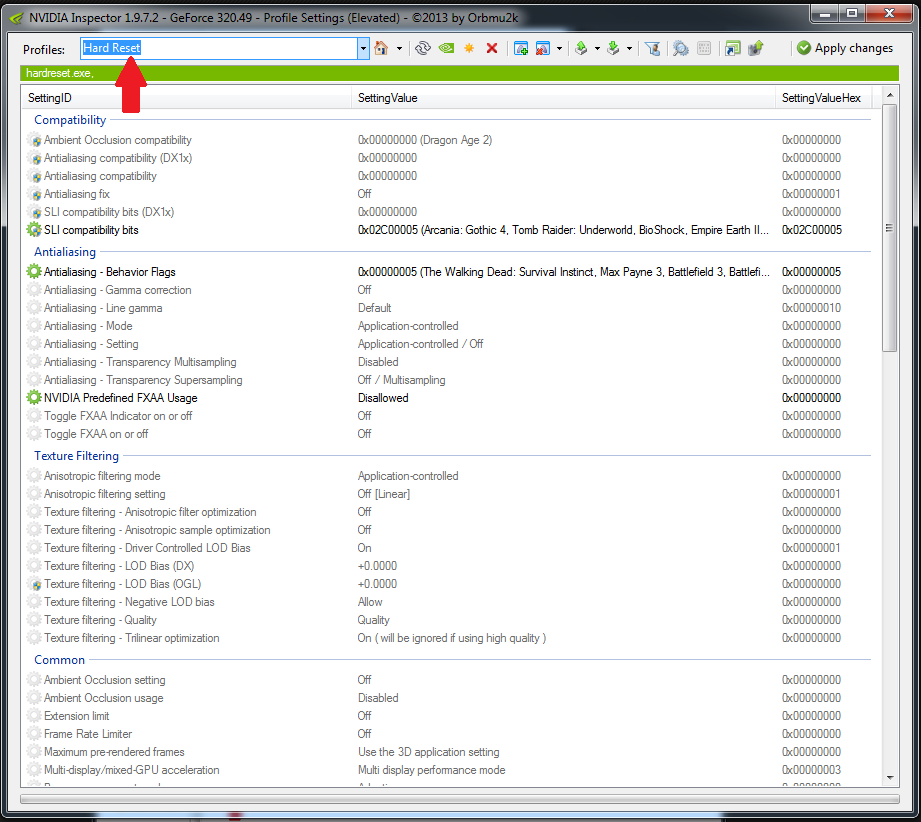Delete current profile with the red X icon
Image resolution: width=921 pixels, height=822 pixels.
click(x=492, y=48)
